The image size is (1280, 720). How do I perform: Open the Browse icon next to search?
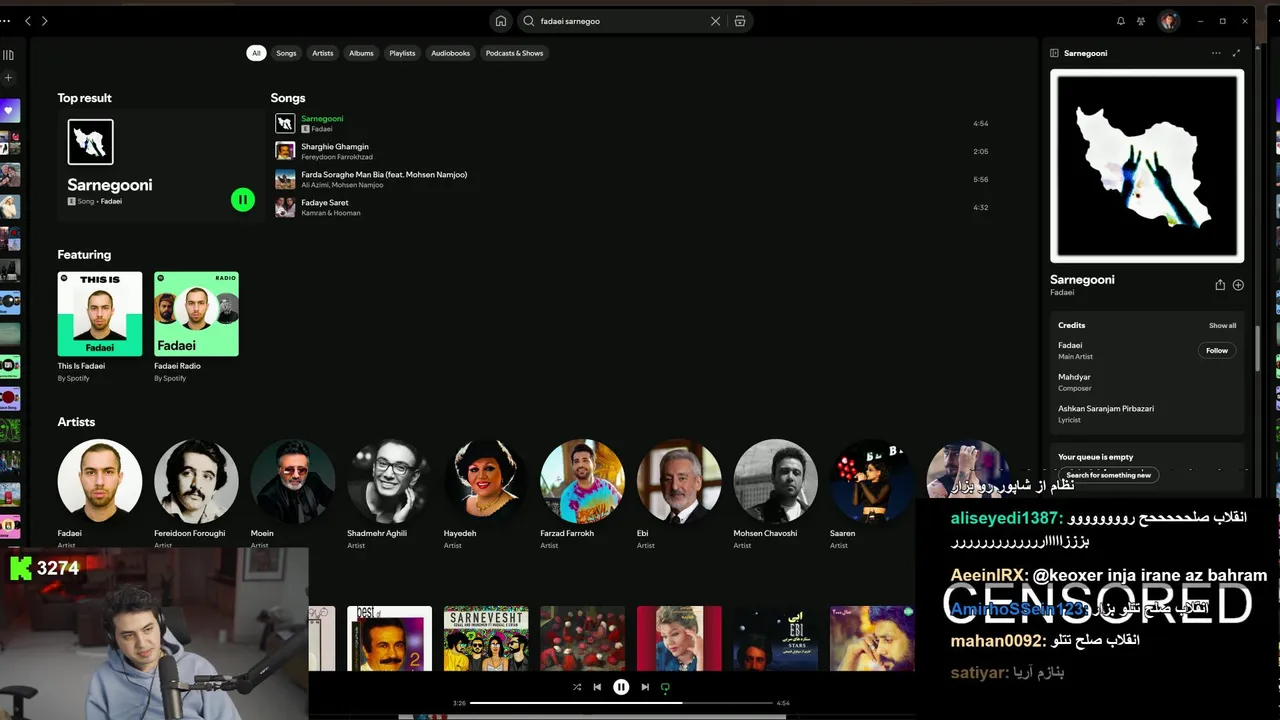(x=740, y=21)
